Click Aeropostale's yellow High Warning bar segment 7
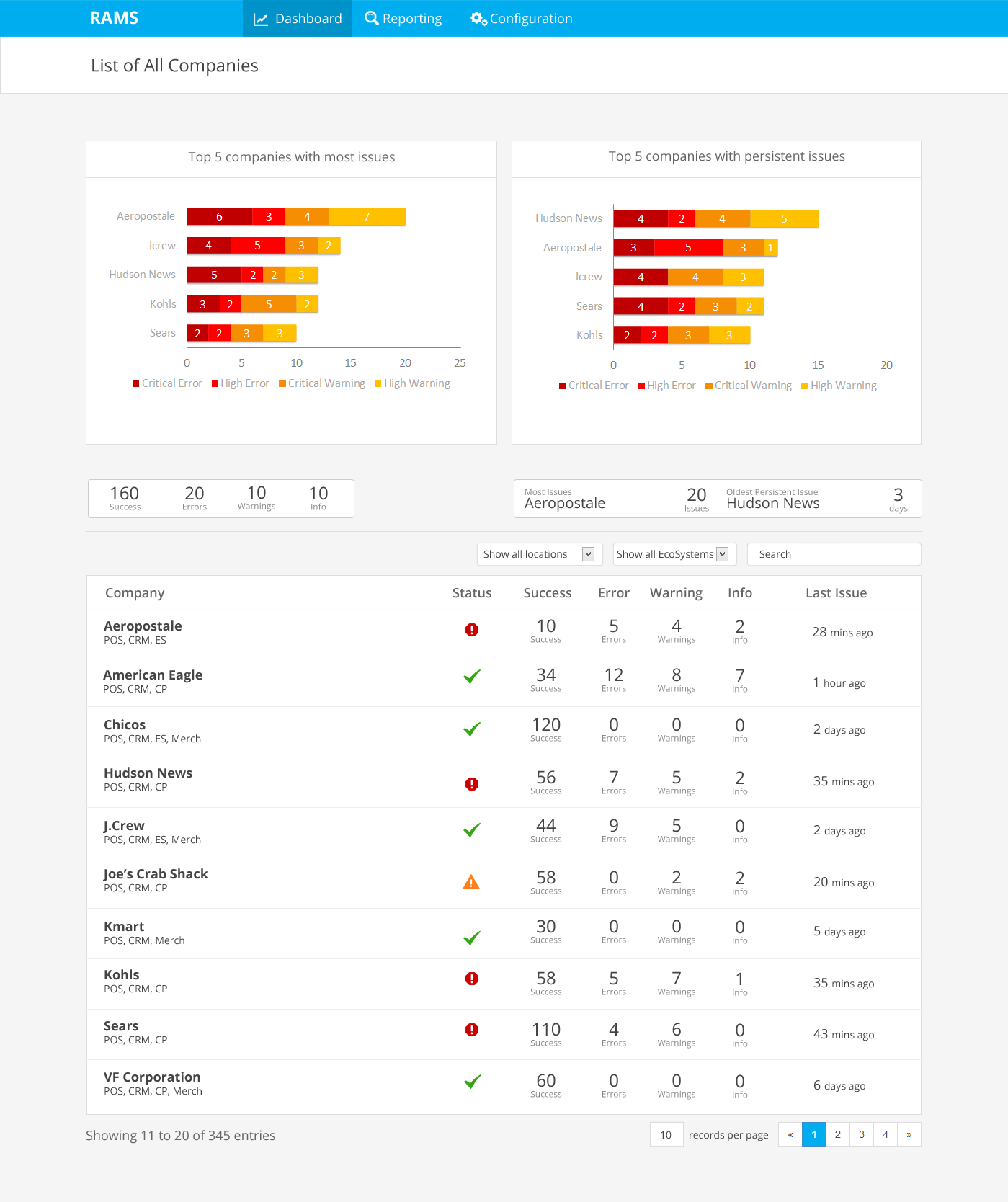 (367, 216)
